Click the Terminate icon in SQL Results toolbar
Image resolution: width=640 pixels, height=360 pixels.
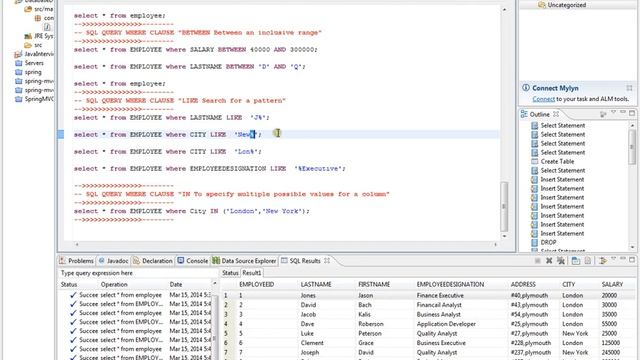(x=538, y=261)
